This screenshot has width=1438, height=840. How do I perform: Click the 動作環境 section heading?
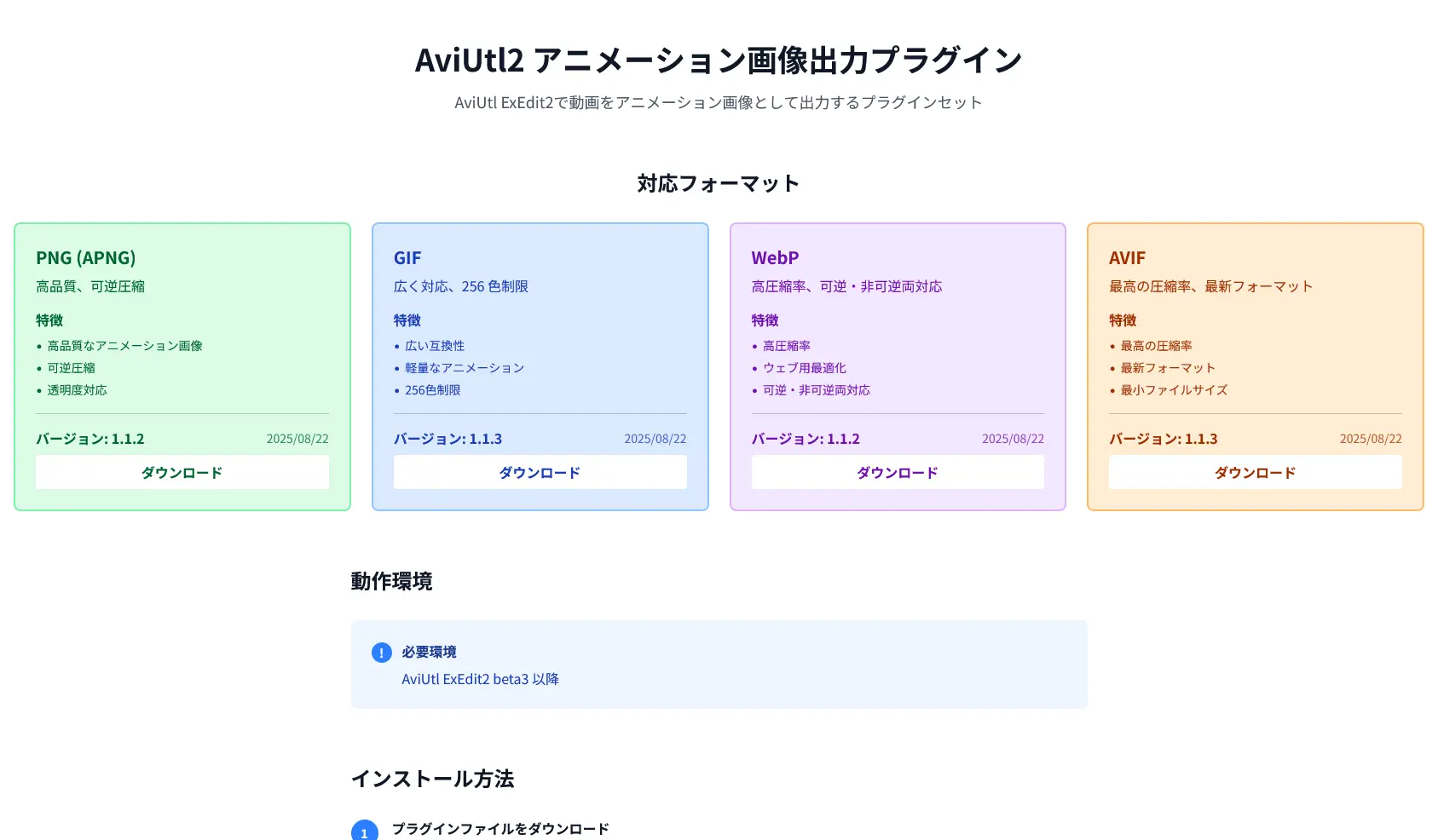(391, 581)
